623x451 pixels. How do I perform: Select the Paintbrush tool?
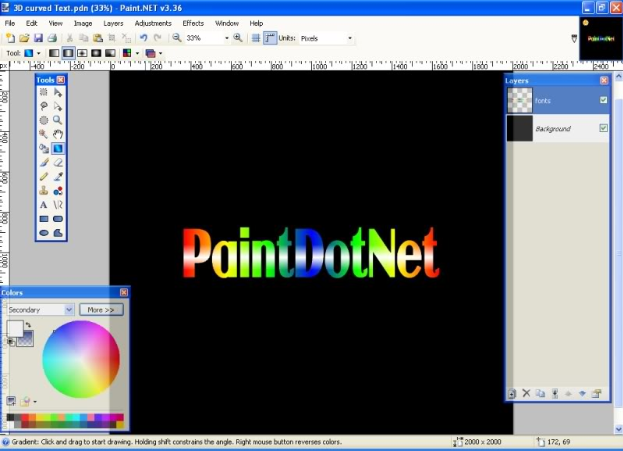44,162
